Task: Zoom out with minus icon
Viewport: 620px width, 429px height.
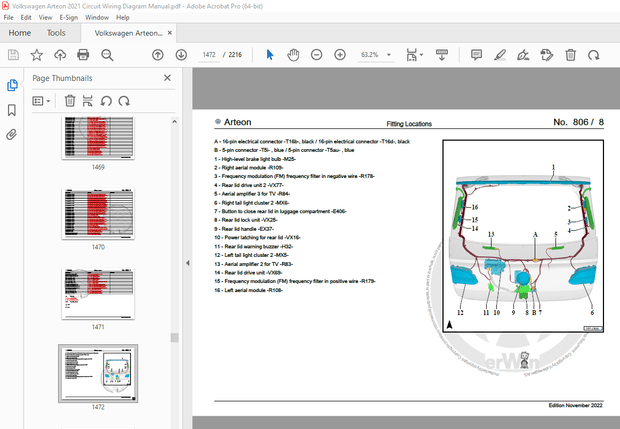Action: (316, 55)
